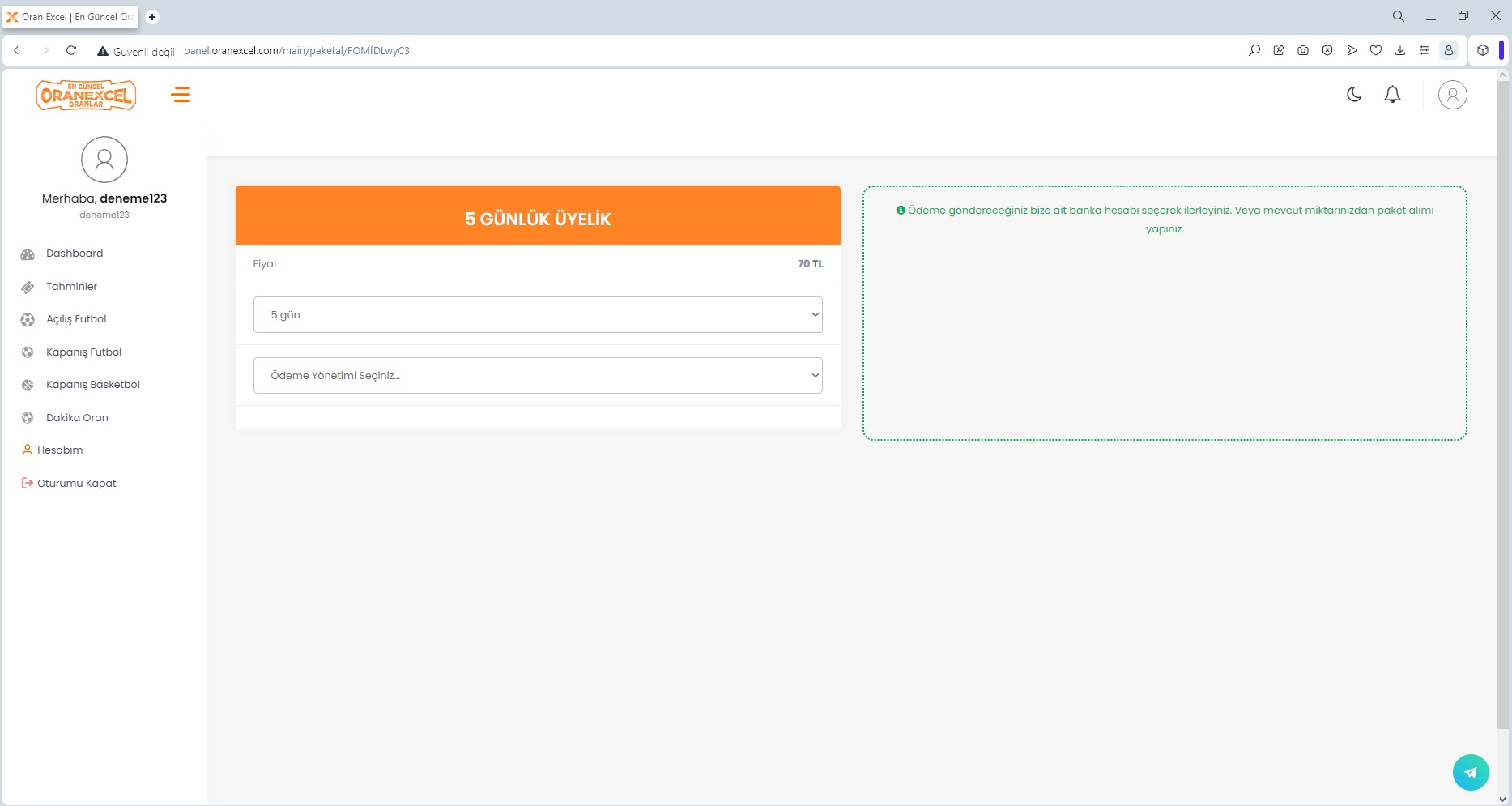
Task: Go to Dashboard in sidebar
Action: coord(75,254)
